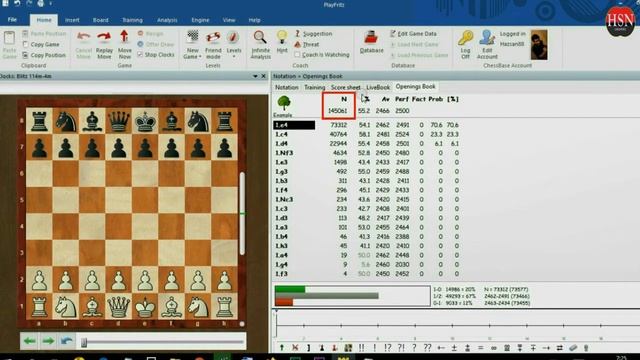Open the Training ribbon tab

click(132, 20)
